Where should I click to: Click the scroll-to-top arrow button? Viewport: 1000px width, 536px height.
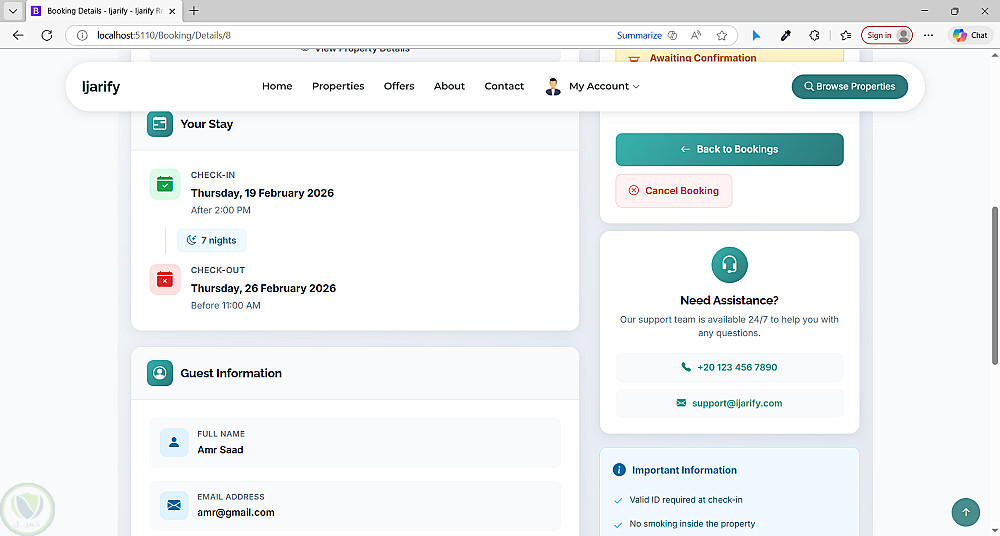pos(965,512)
